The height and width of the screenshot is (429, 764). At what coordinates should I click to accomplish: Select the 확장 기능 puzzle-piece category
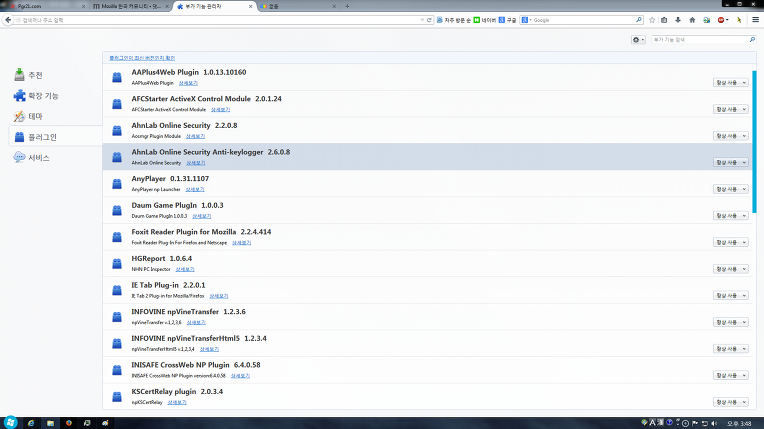[36, 96]
